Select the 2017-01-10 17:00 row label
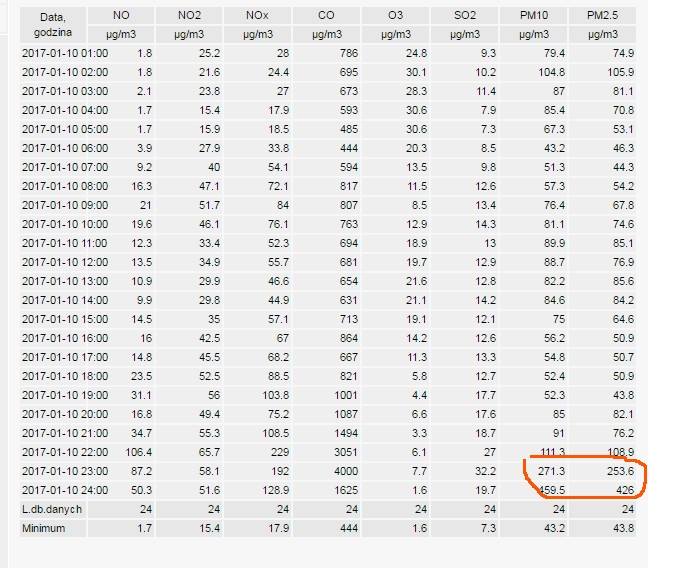The width and height of the screenshot is (699, 568). pos(65,358)
